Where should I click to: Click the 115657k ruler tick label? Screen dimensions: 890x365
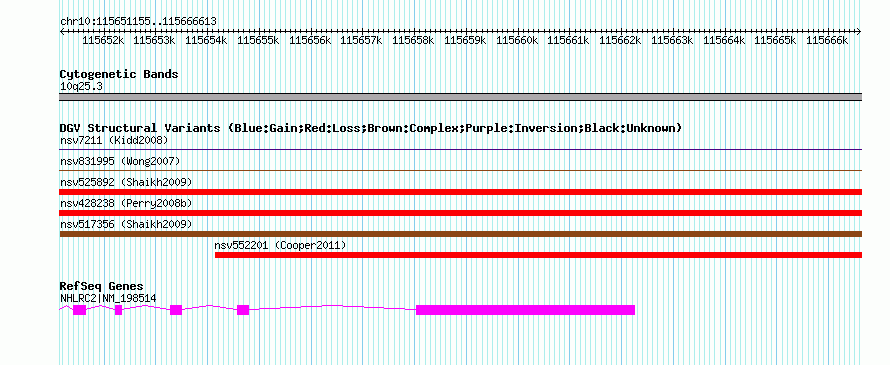(x=361, y=40)
